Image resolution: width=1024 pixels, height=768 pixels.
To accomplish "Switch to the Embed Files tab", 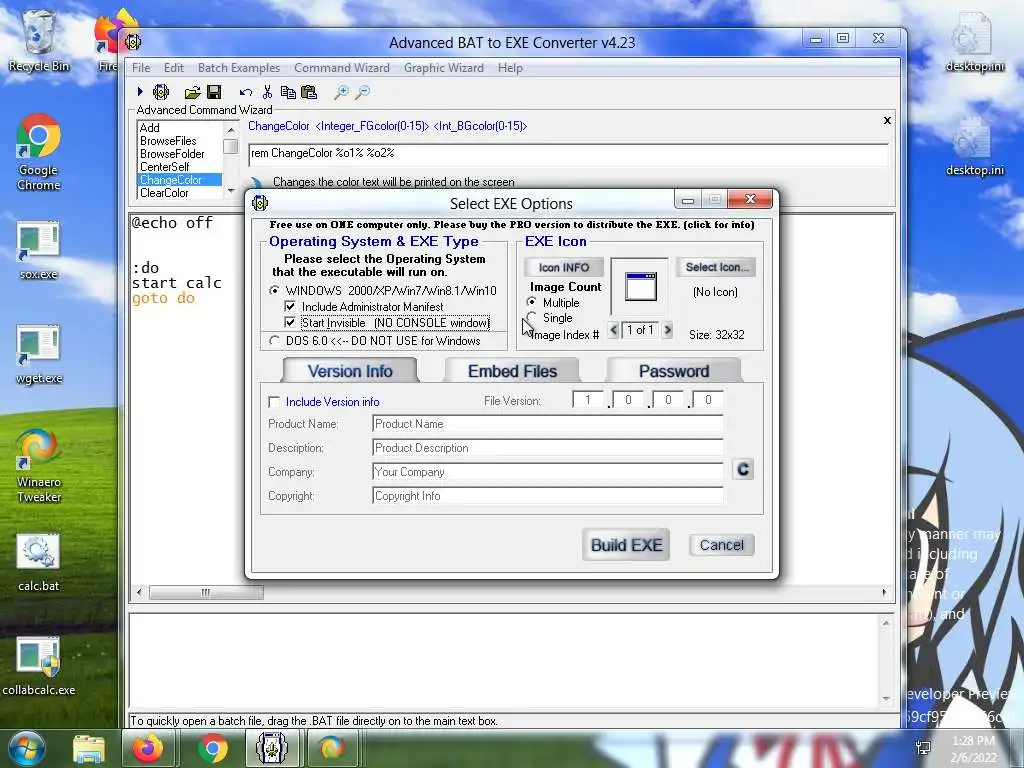I will tap(512, 371).
